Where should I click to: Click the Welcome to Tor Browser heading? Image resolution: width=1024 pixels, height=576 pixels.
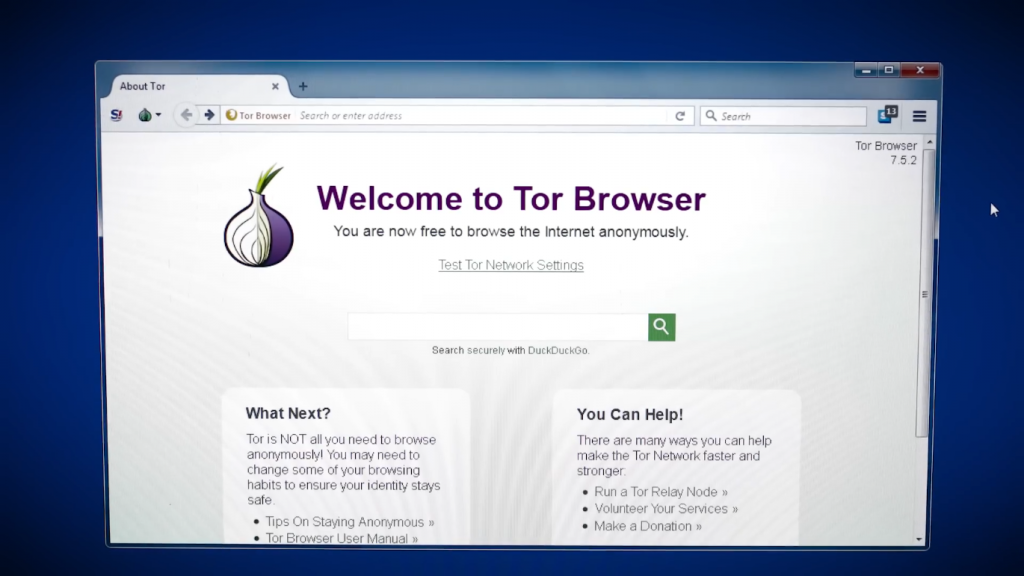click(511, 199)
